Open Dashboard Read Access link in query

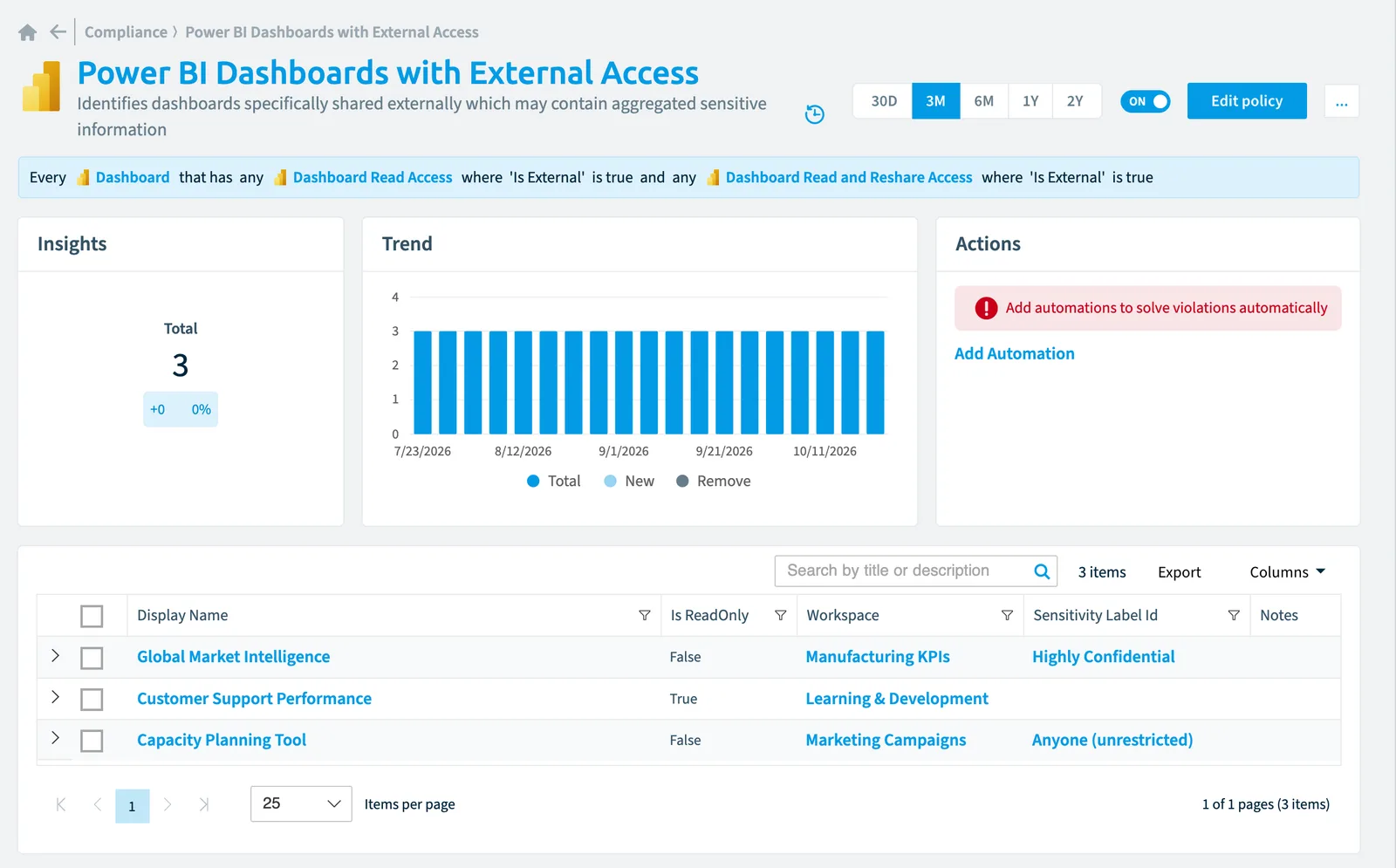373,177
